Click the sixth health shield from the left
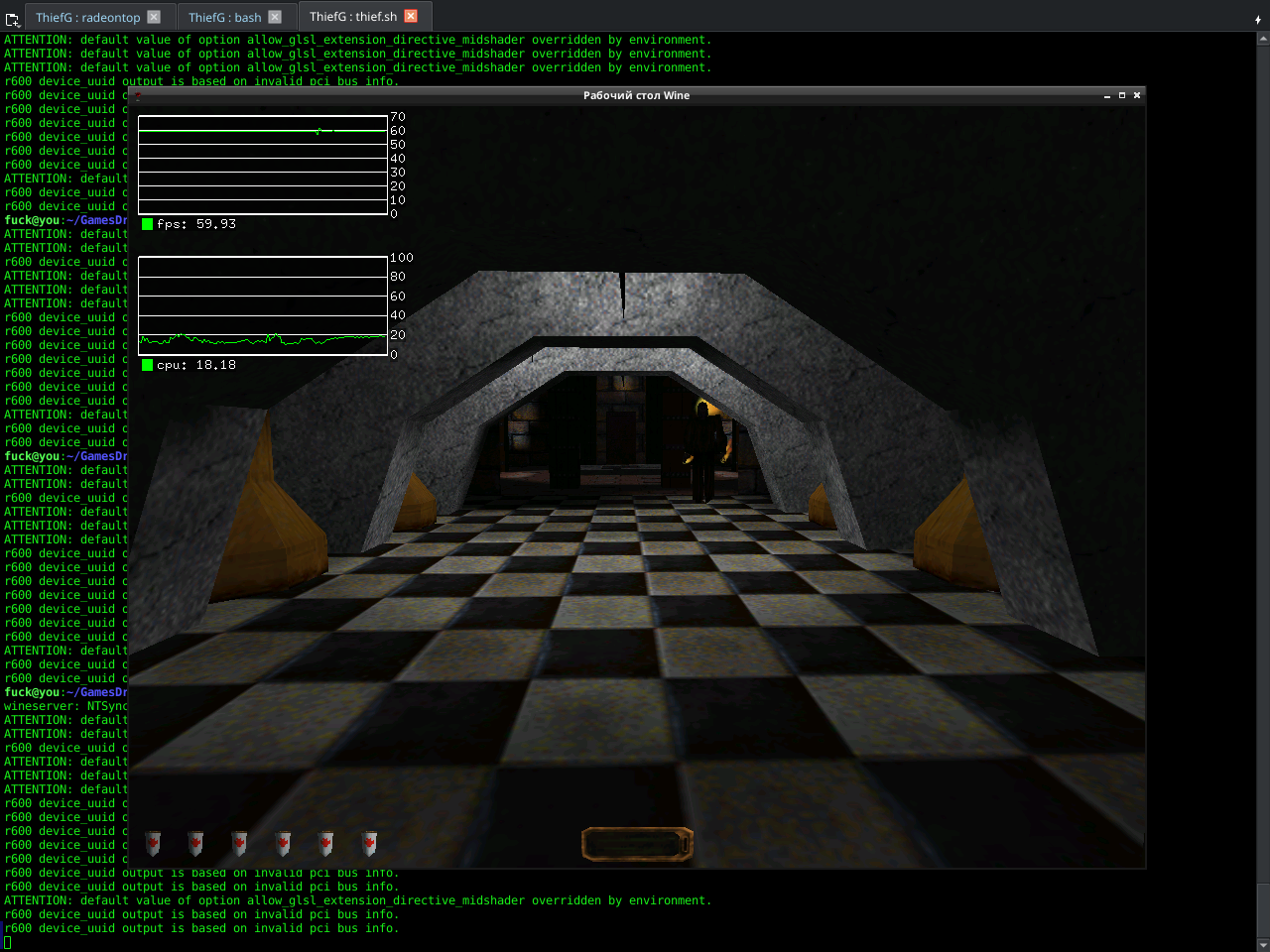Viewport: 1270px width, 952px height. pyautogui.click(x=369, y=843)
